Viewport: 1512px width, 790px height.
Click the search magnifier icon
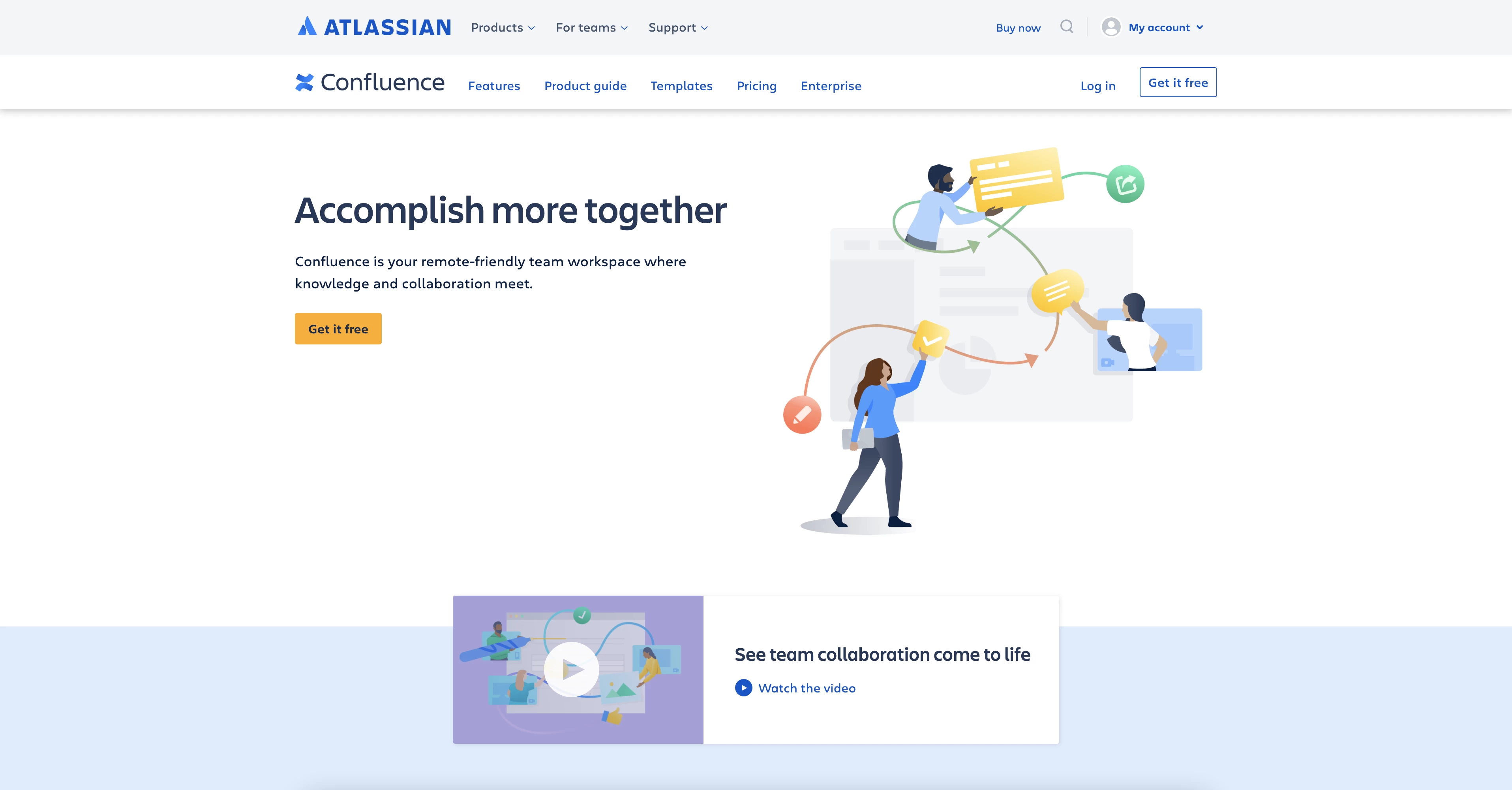point(1067,27)
